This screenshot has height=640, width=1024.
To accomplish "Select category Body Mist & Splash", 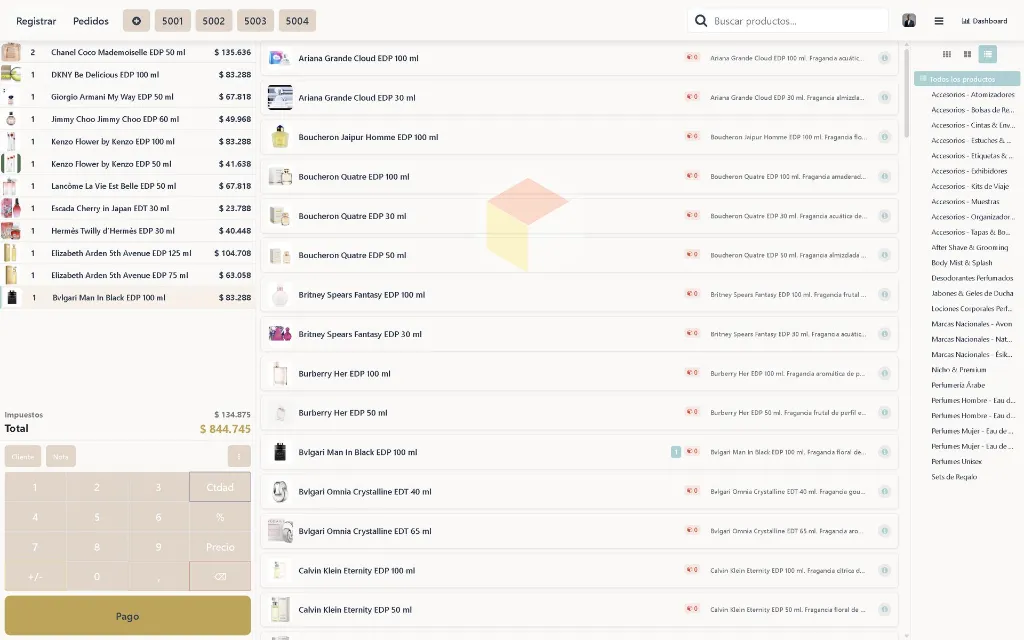I will (x=962, y=263).
